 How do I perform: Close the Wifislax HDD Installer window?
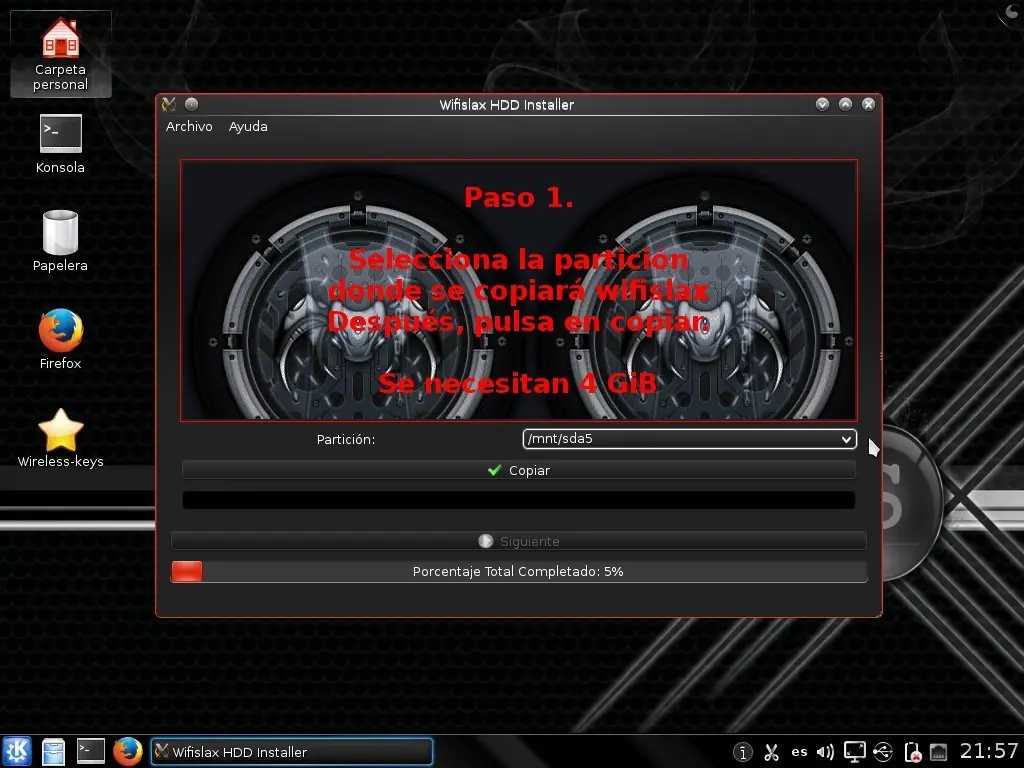pos(868,104)
